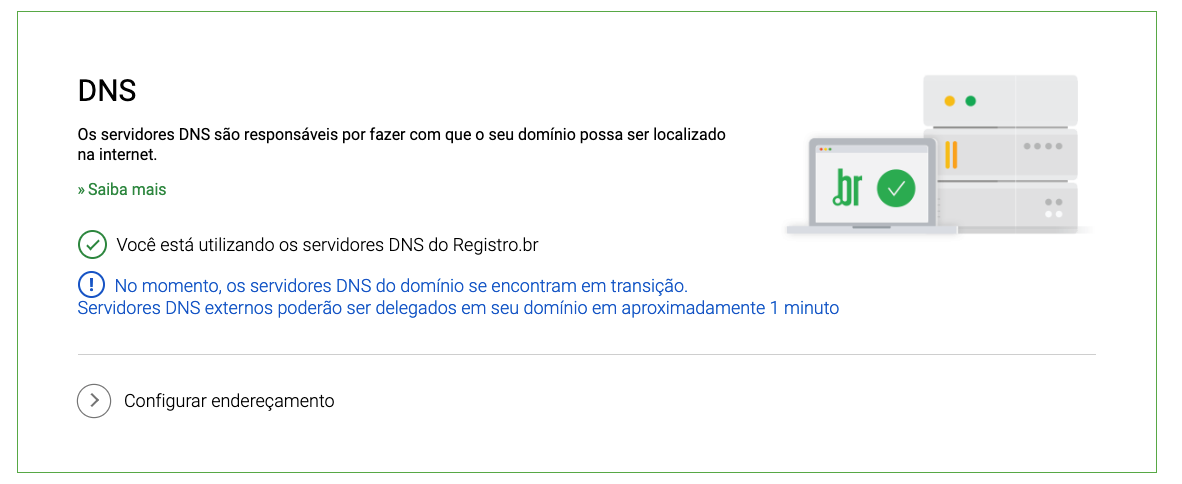Screen dimensions: 1182x484
Task: Click the green checkmark status icon
Action: 92,245
